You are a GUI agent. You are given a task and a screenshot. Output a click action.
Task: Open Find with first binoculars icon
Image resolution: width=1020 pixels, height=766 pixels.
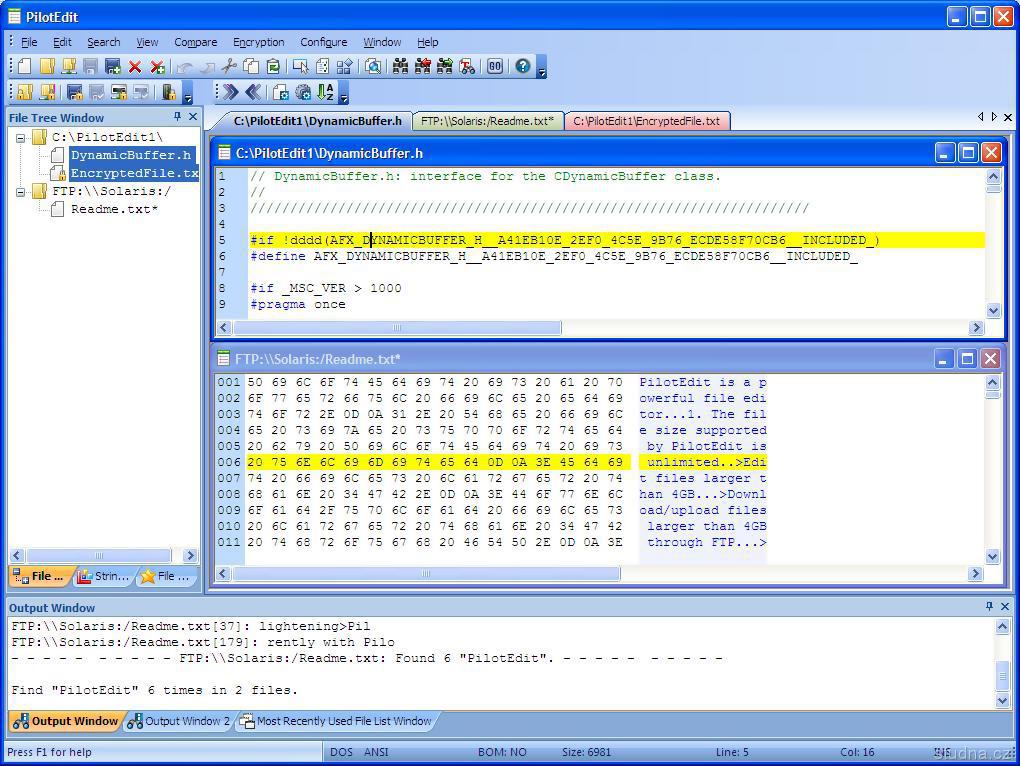point(400,67)
